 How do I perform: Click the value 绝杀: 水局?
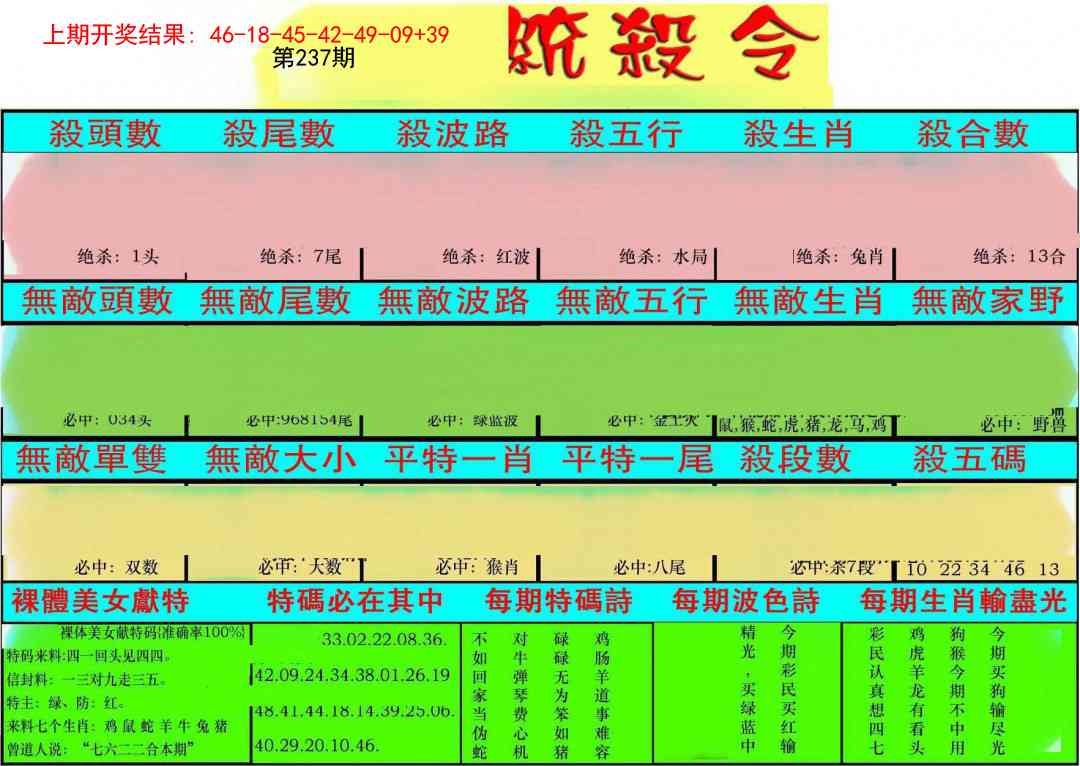pos(663,257)
